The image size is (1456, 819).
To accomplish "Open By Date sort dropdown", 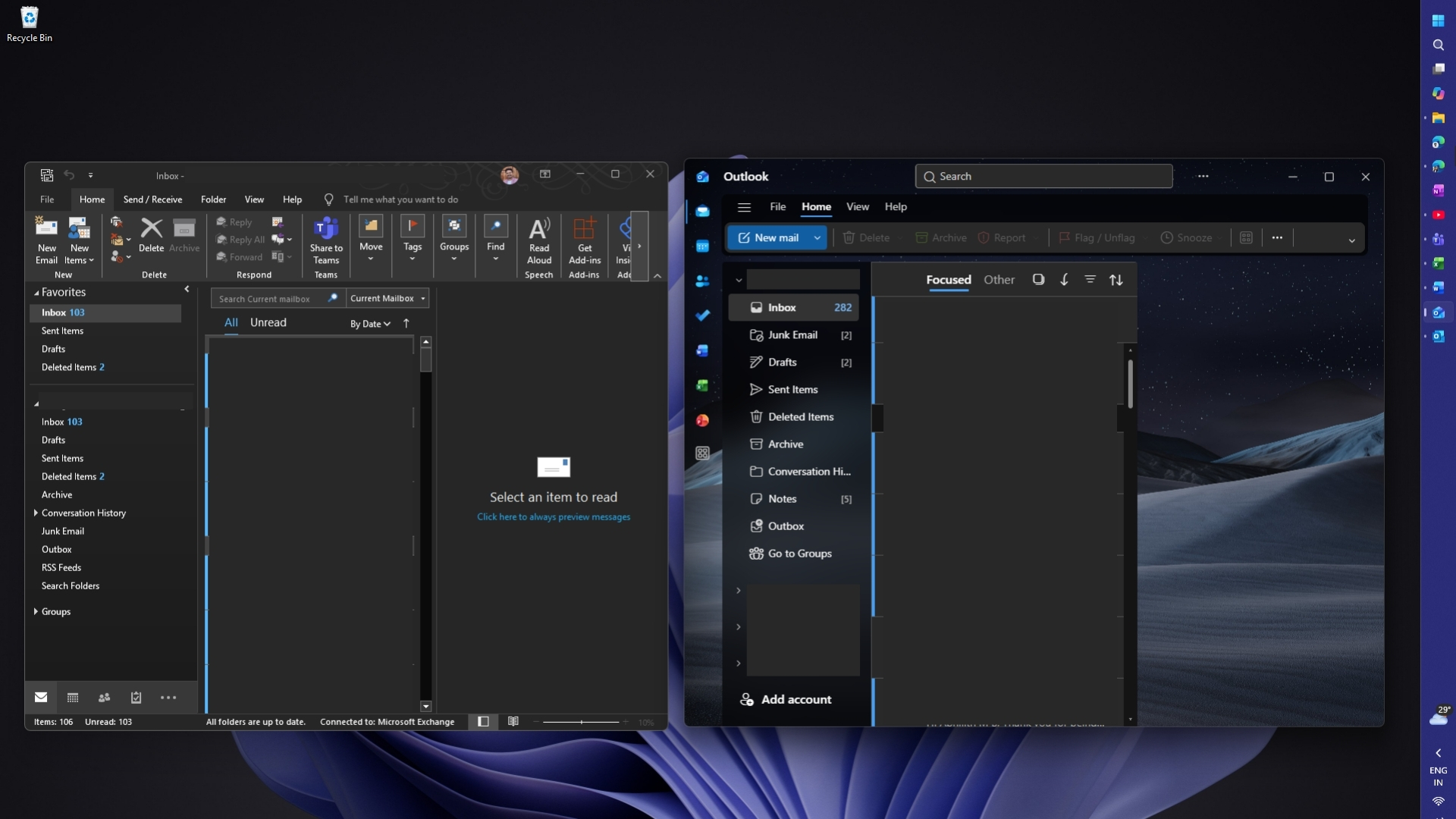I will click(x=370, y=324).
